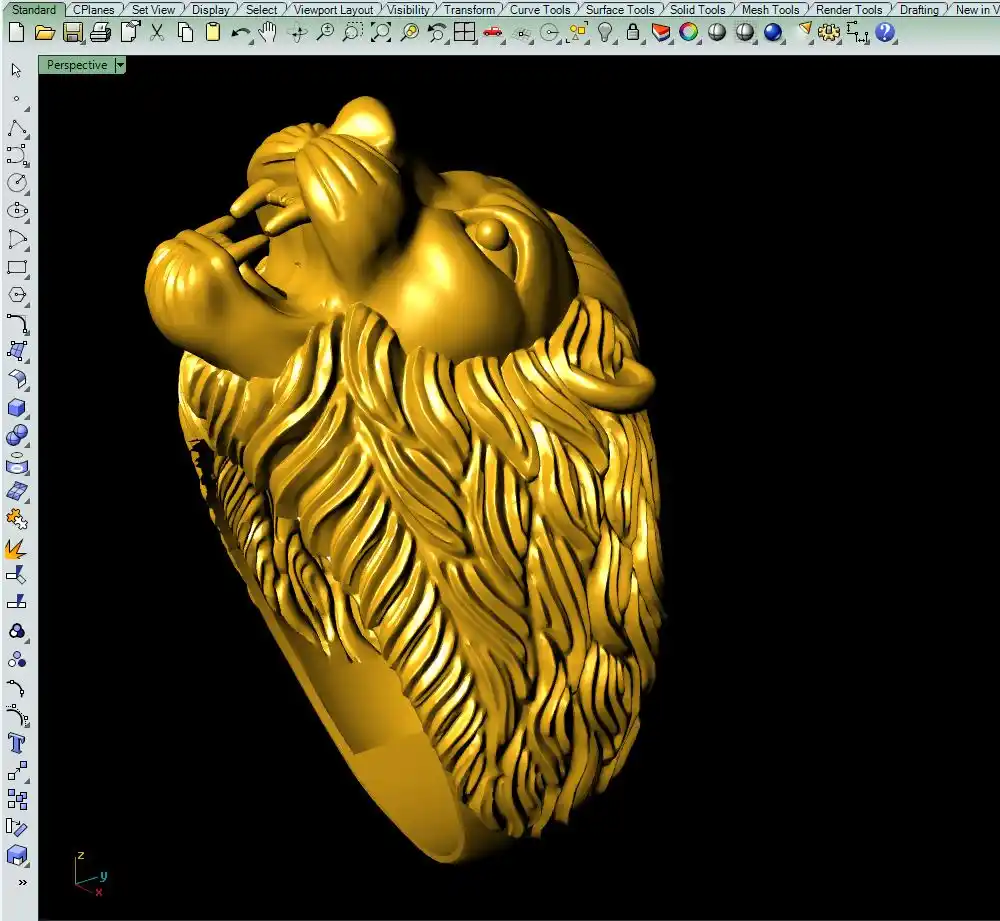Viewport: 1000px width, 921px height.
Task: Switch to the Mesh Tools tab
Action: (x=769, y=10)
